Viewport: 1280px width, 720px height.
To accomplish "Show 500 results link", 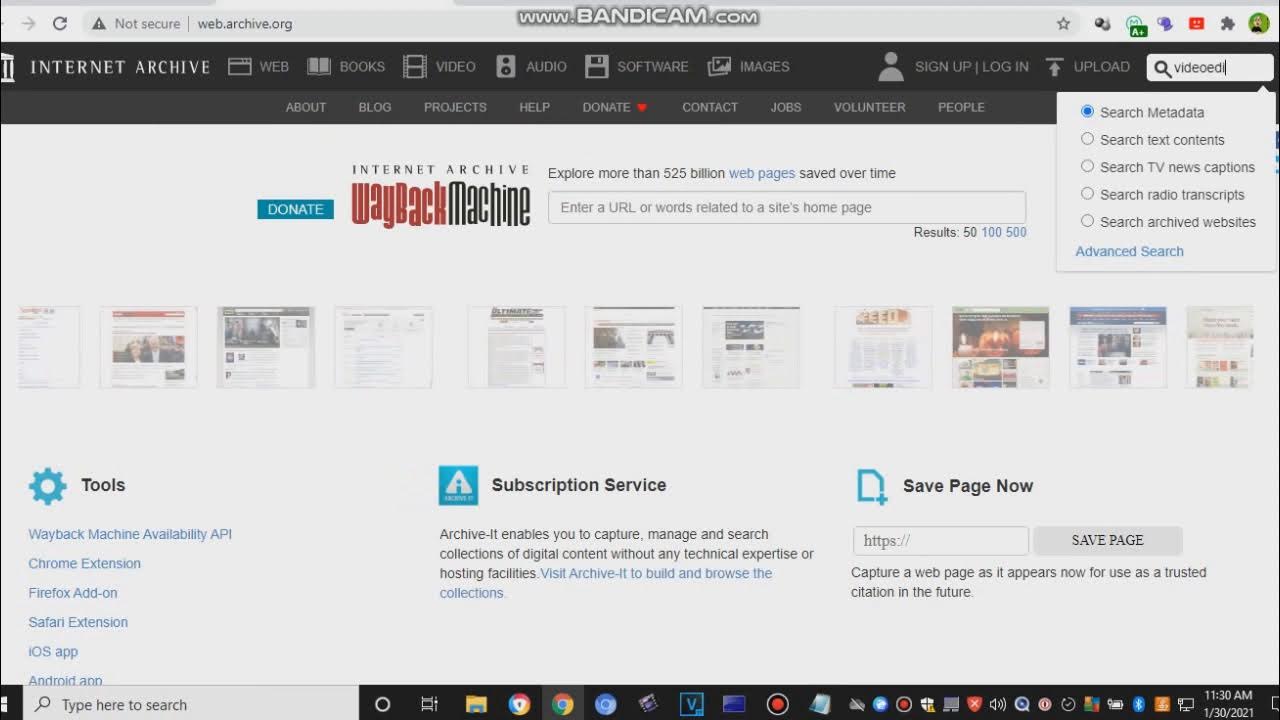I will pos(1016,232).
